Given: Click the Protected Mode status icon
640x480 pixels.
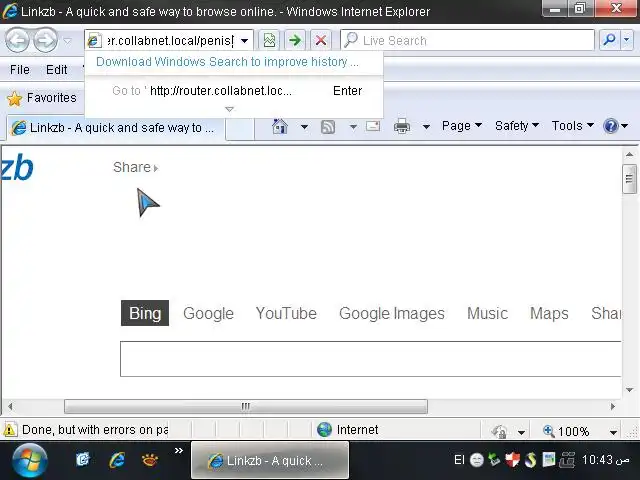Looking at the screenshot, I should (x=500, y=431).
